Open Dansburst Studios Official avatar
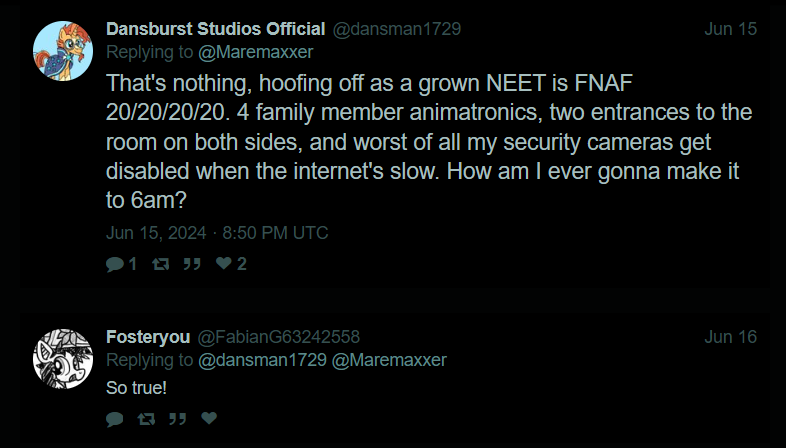 coord(64,50)
